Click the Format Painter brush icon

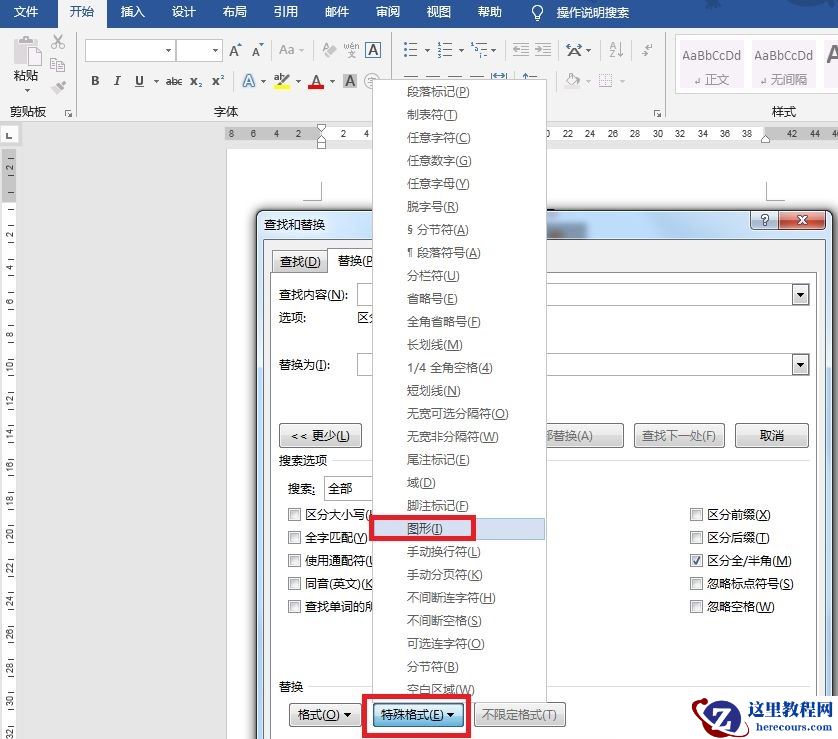[x=59, y=86]
